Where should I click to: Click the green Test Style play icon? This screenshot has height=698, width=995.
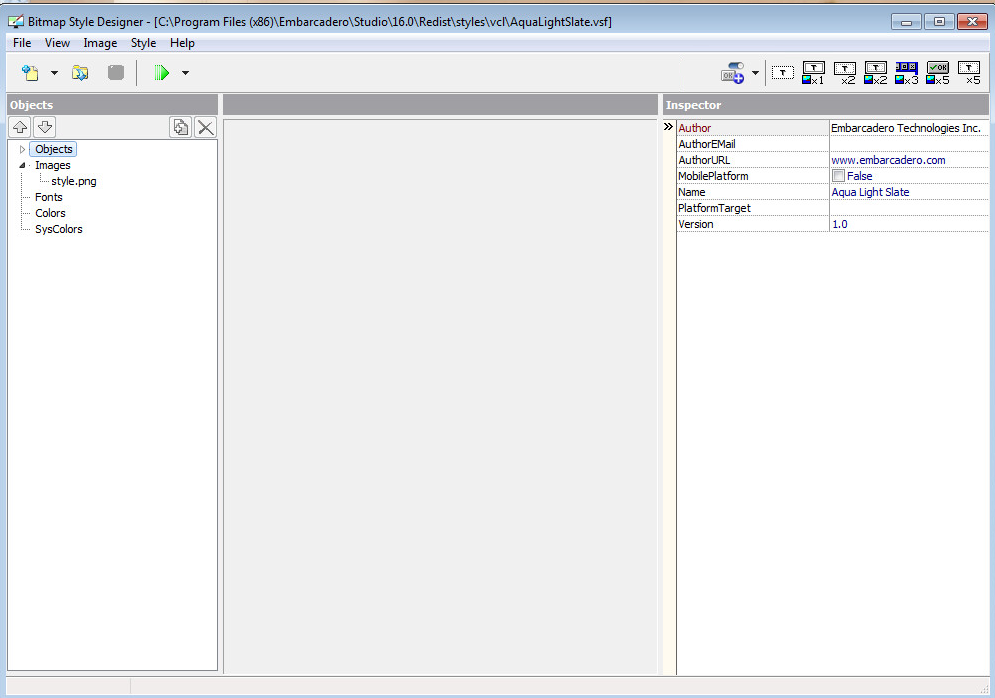point(161,73)
